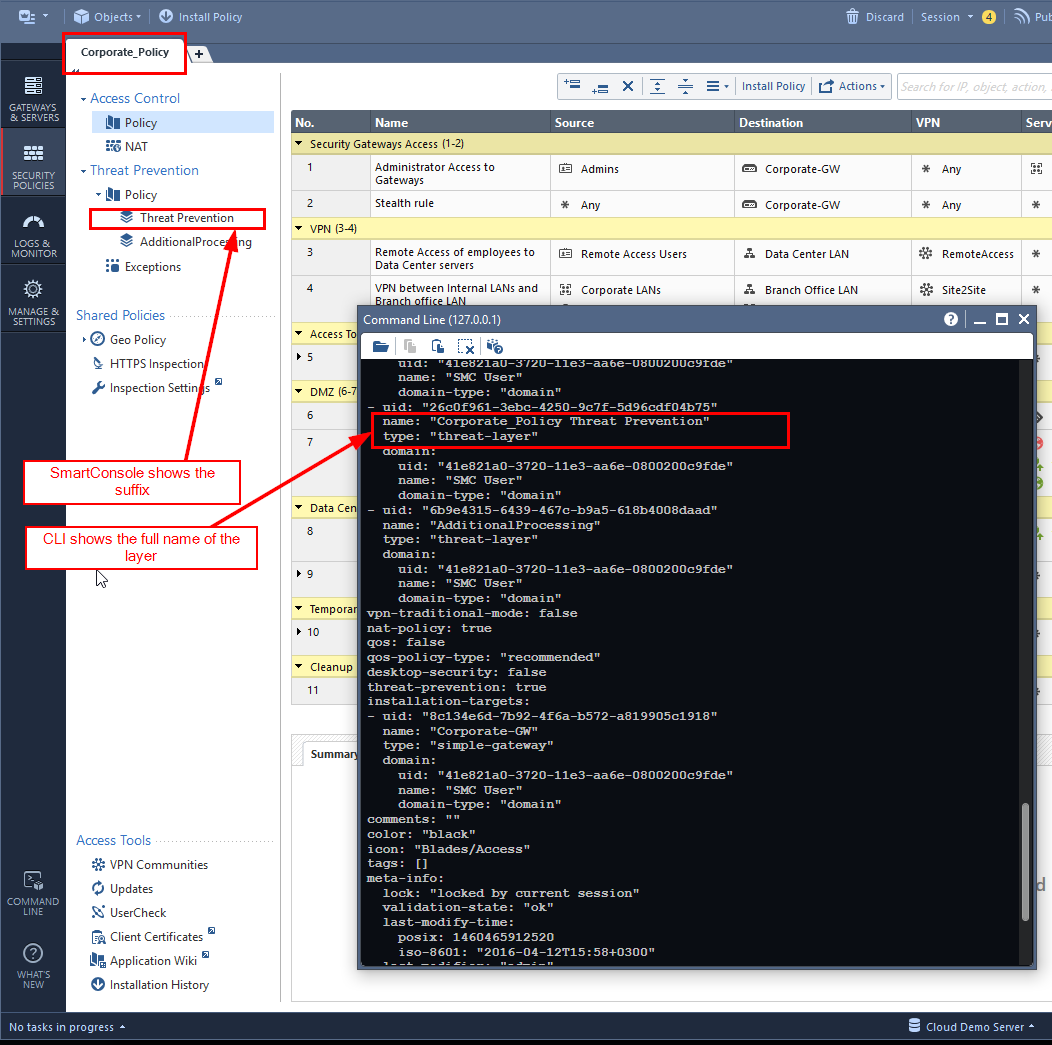Expand all rule sections icon
The image size is (1052, 1045).
click(658, 87)
